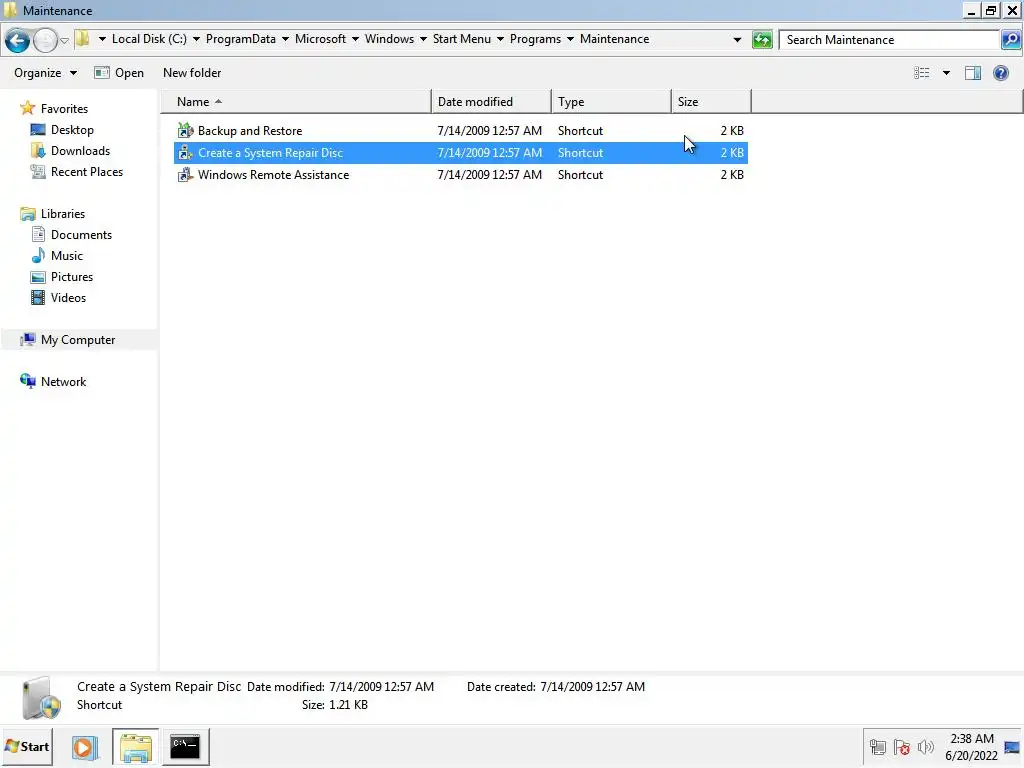Open the Action Center flag tray icon
Image resolution: width=1024 pixels, height=768 pixels.
coord(901,746)
